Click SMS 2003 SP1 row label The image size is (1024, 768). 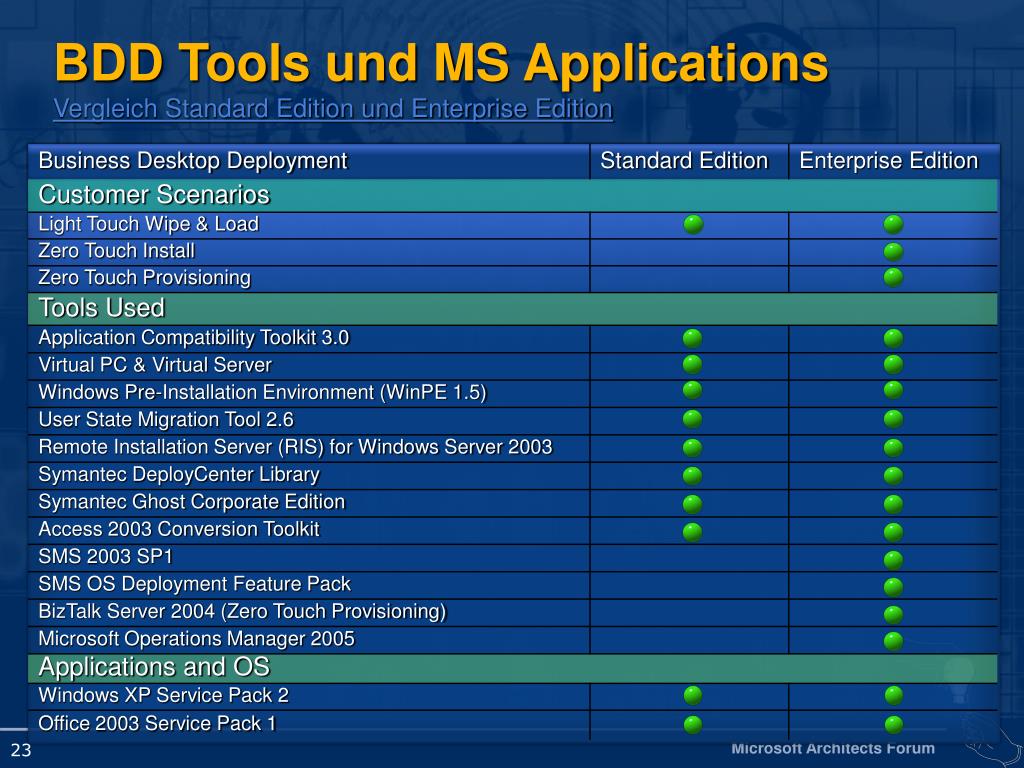coord(106,556)
